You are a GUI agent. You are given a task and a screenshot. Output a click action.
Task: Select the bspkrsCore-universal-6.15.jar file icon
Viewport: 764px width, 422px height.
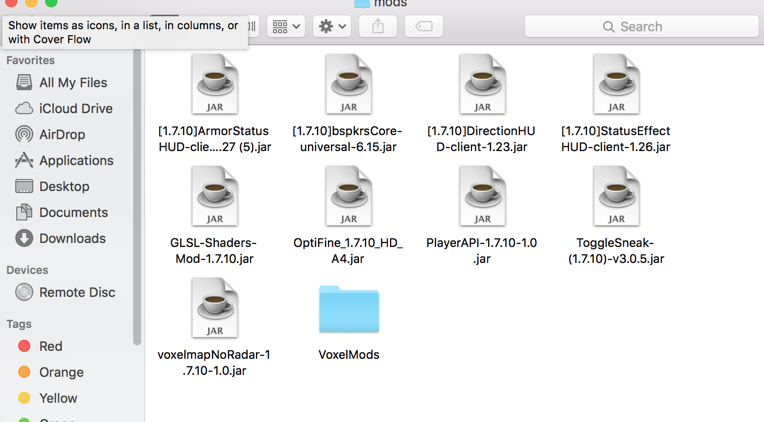(348, 84)
